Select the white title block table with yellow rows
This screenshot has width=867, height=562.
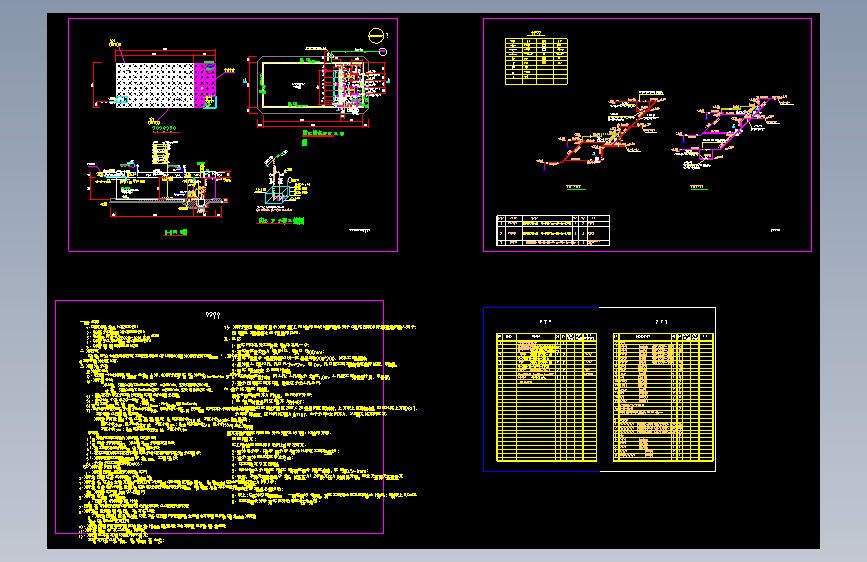click(553, 231)
